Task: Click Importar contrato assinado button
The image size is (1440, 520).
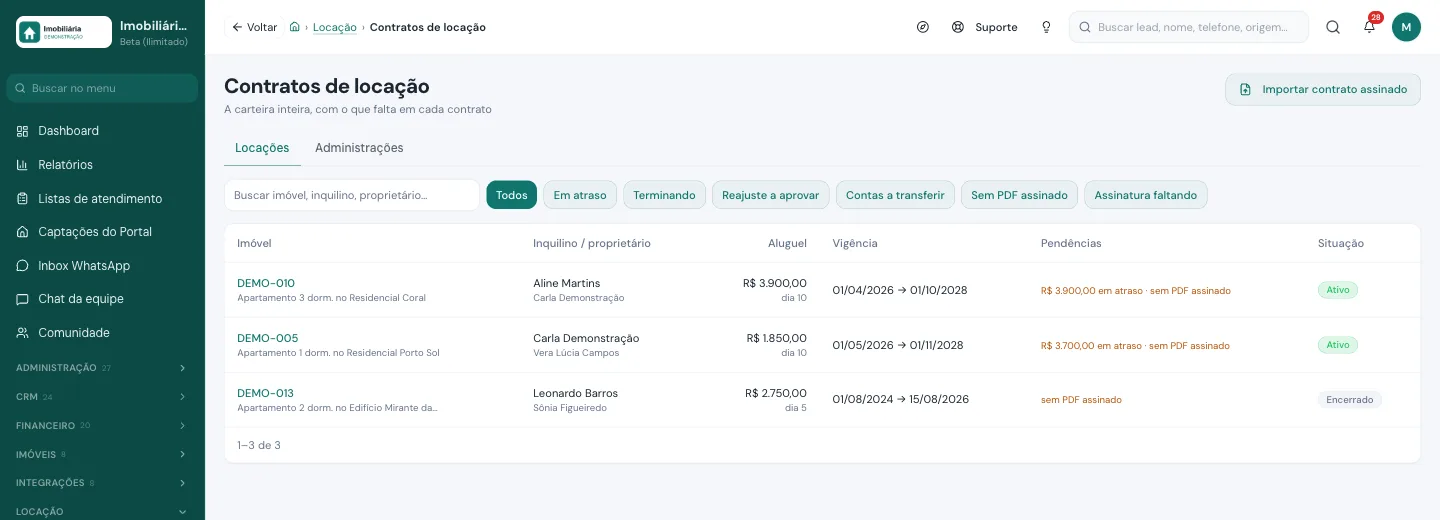Action: [1323, 89]
